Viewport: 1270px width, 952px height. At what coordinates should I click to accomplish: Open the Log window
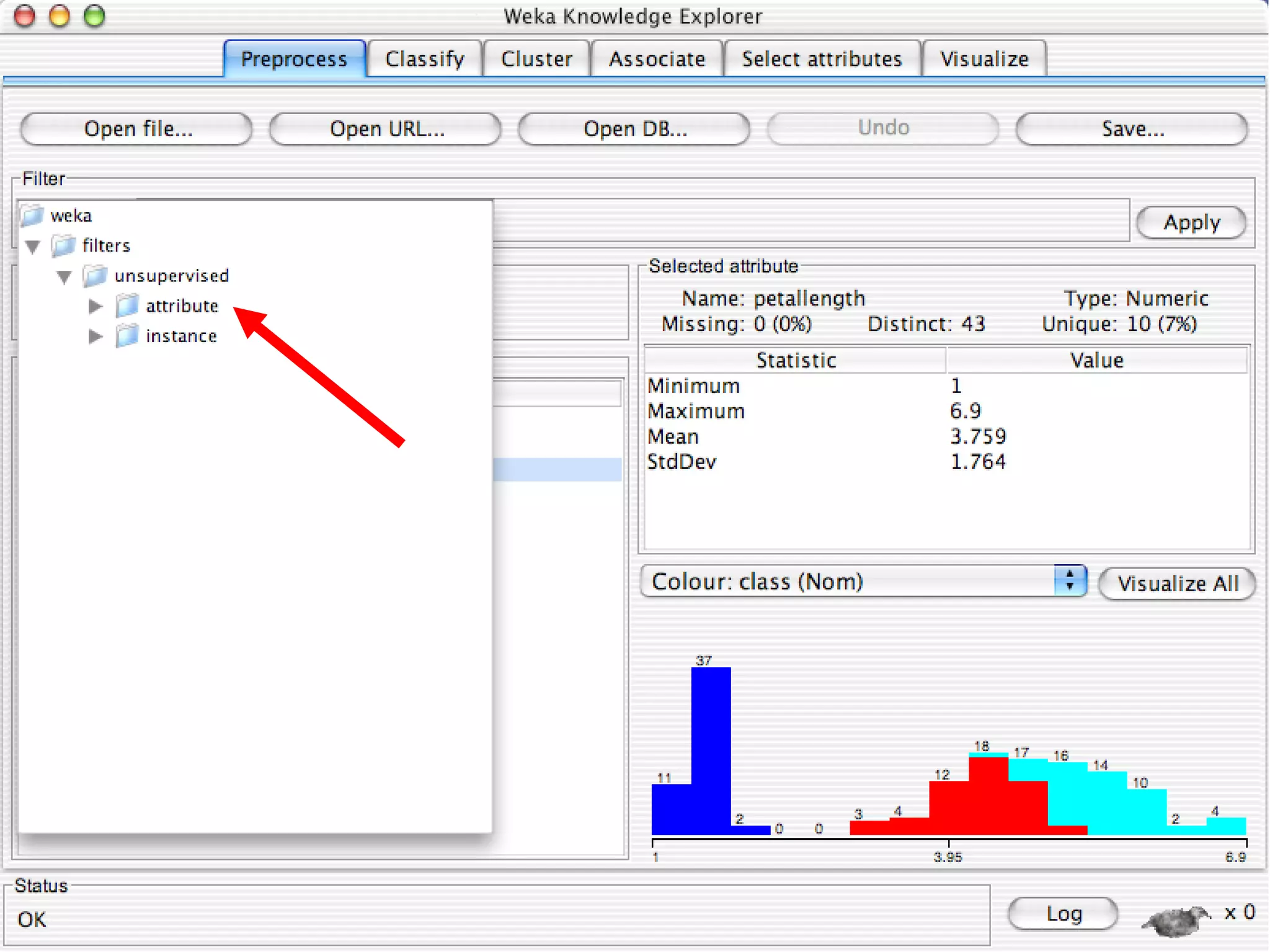[1064, 914]
